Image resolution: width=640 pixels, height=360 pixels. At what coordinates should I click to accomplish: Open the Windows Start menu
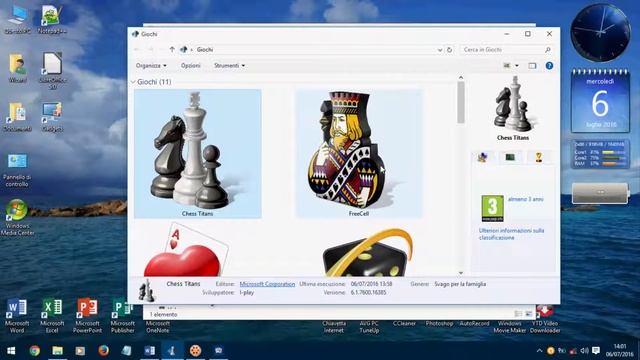click(11, 351)
